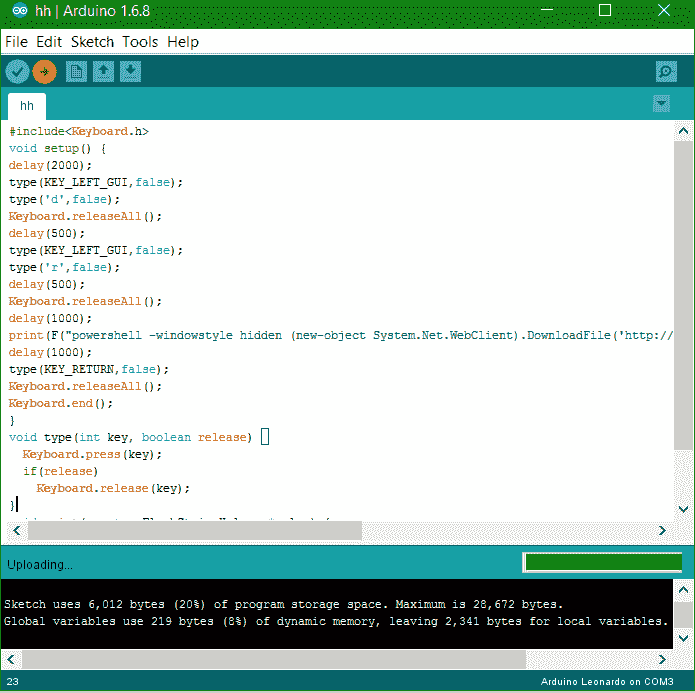Viewport: 695px width, 693px height.
Task: Click the Keyboard.end(); line
Action: pos(61,403)
